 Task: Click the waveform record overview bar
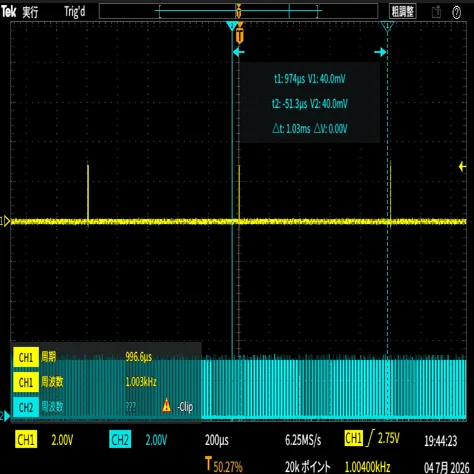click(x=238, y=11)
